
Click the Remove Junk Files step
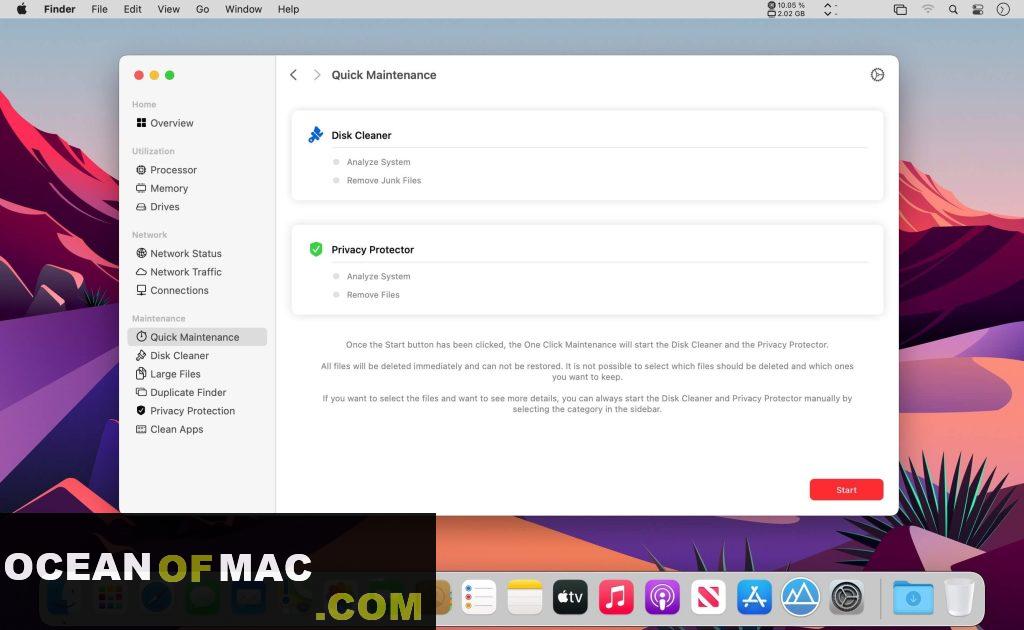[384, 180]
